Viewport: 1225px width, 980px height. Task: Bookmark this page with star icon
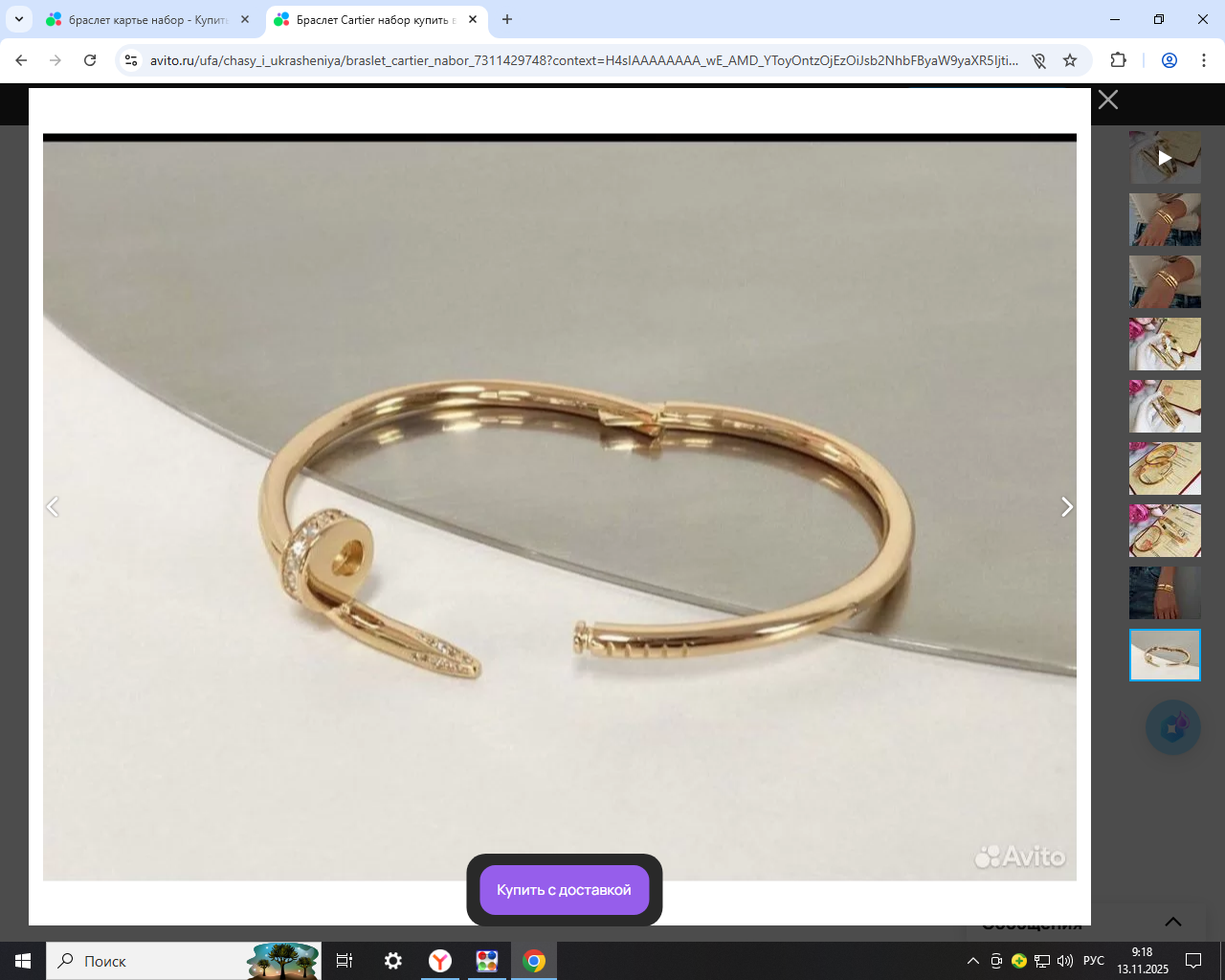click(1070, 60)
